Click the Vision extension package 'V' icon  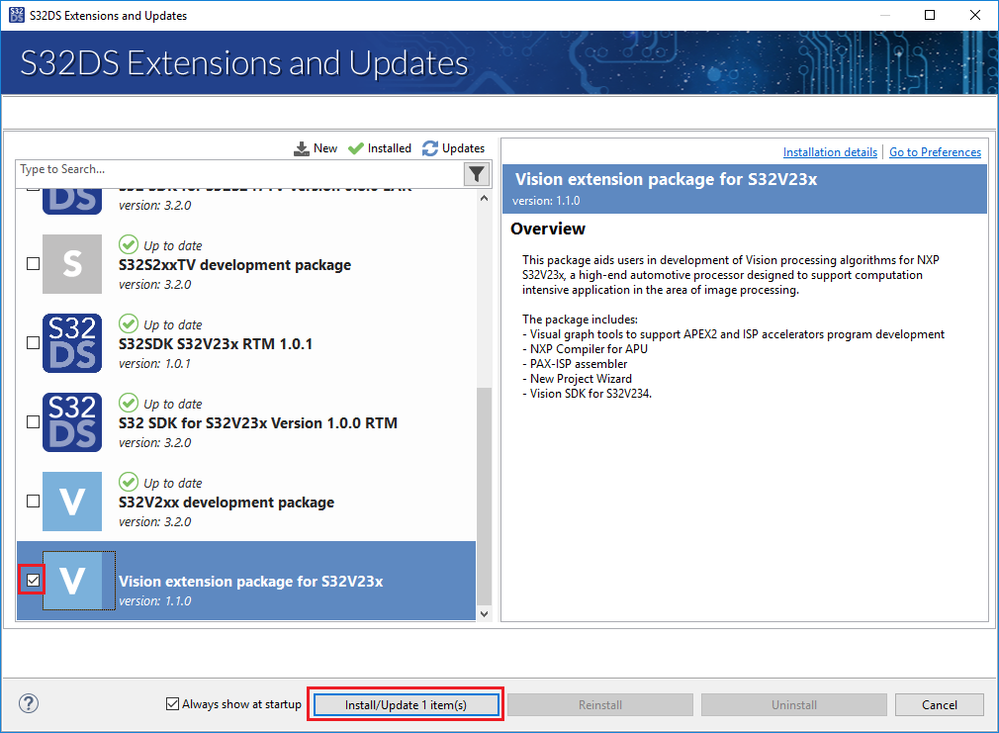point(72,581)
